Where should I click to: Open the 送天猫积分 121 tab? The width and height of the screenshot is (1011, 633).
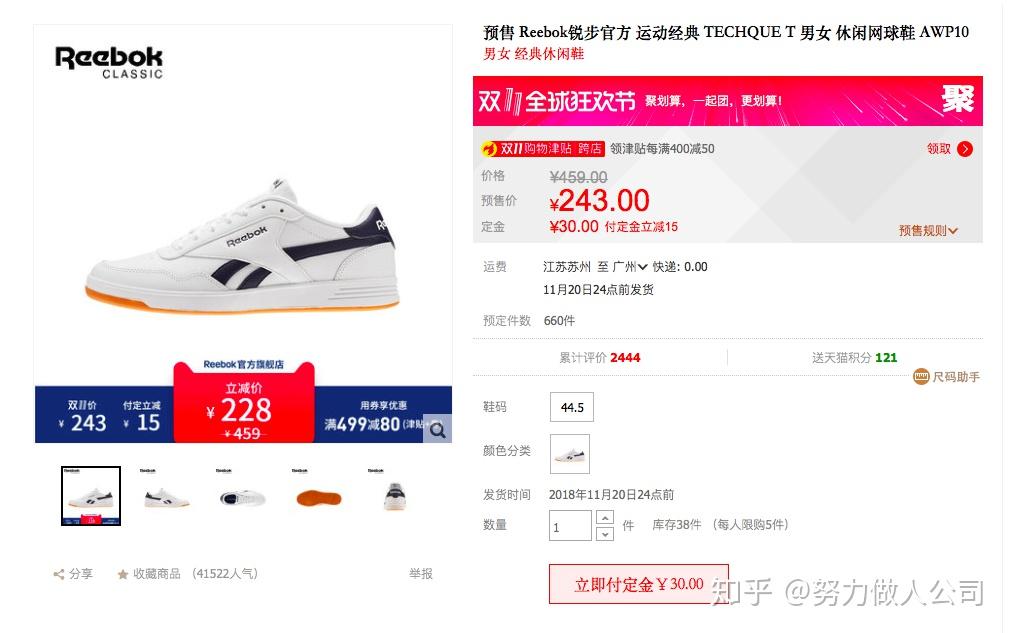click(854, 358)
